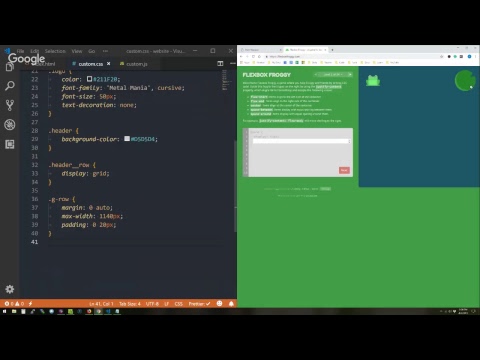
Task: Click the green lily pad
Action: tap(465, 80)
